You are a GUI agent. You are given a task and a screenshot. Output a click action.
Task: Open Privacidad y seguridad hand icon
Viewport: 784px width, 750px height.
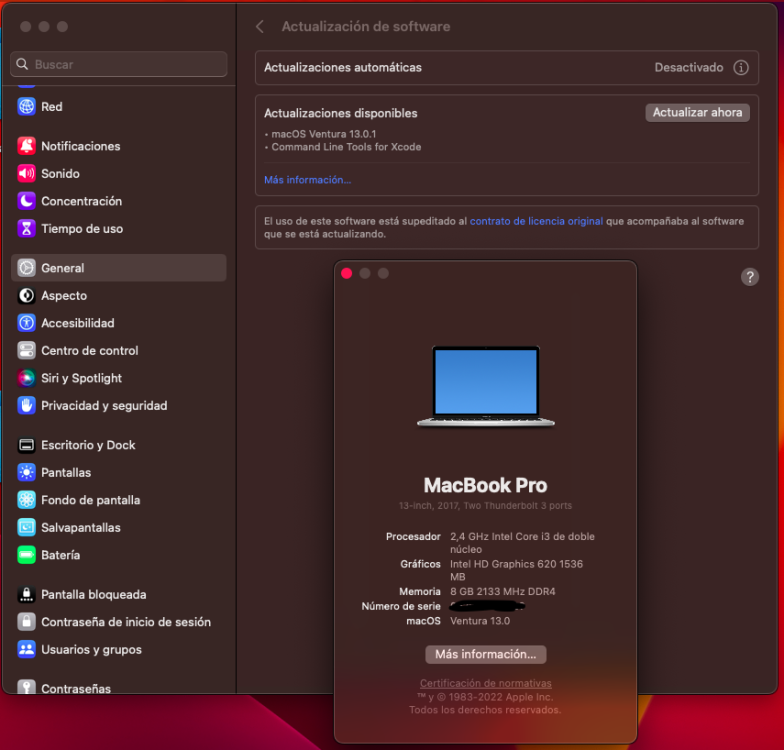click(x=26, y=406)
